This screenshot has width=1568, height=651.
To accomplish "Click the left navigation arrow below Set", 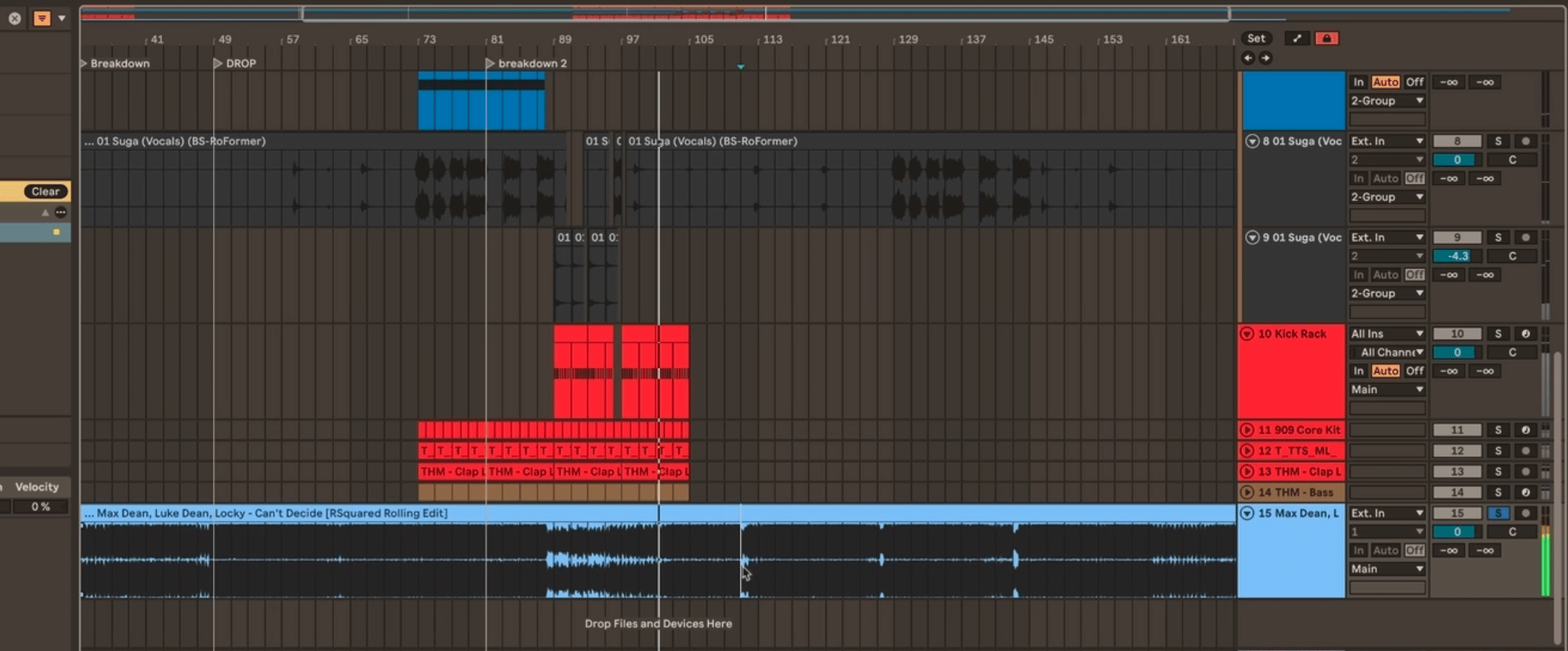I will pyautogui.click(x=1249, y=59).
